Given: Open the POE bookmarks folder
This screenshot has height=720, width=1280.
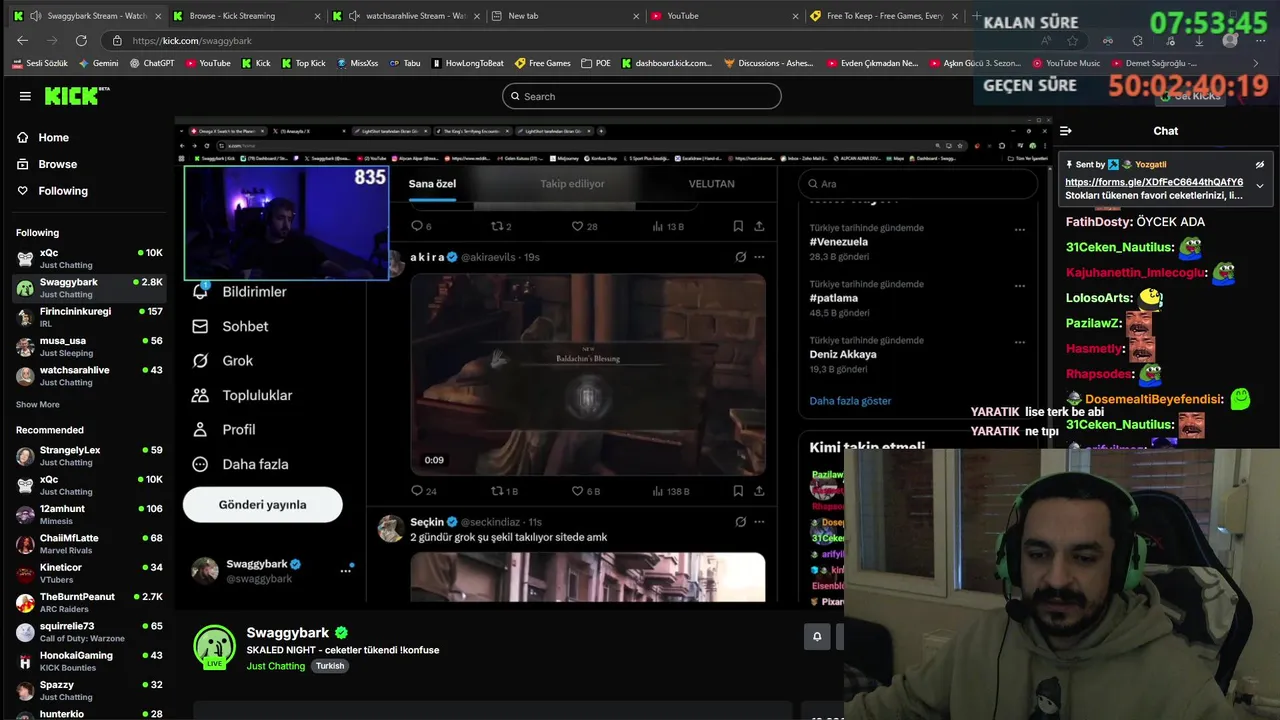Looking at the screenshot, I should point(596,63).
